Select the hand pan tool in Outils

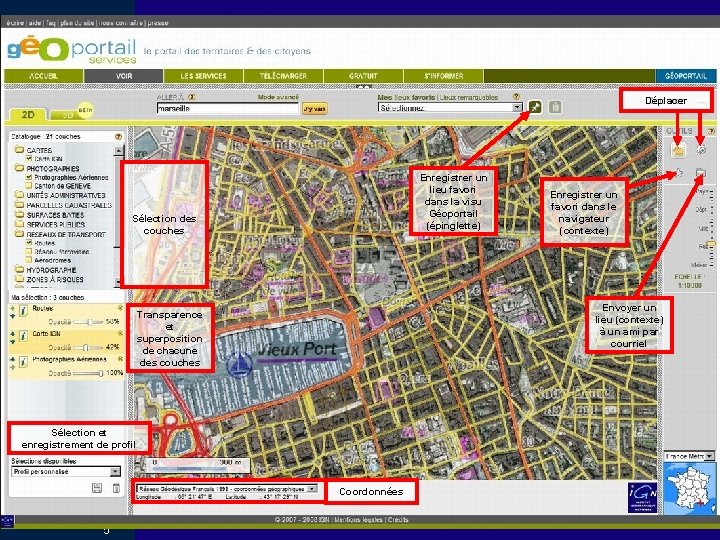pos(678,149)
